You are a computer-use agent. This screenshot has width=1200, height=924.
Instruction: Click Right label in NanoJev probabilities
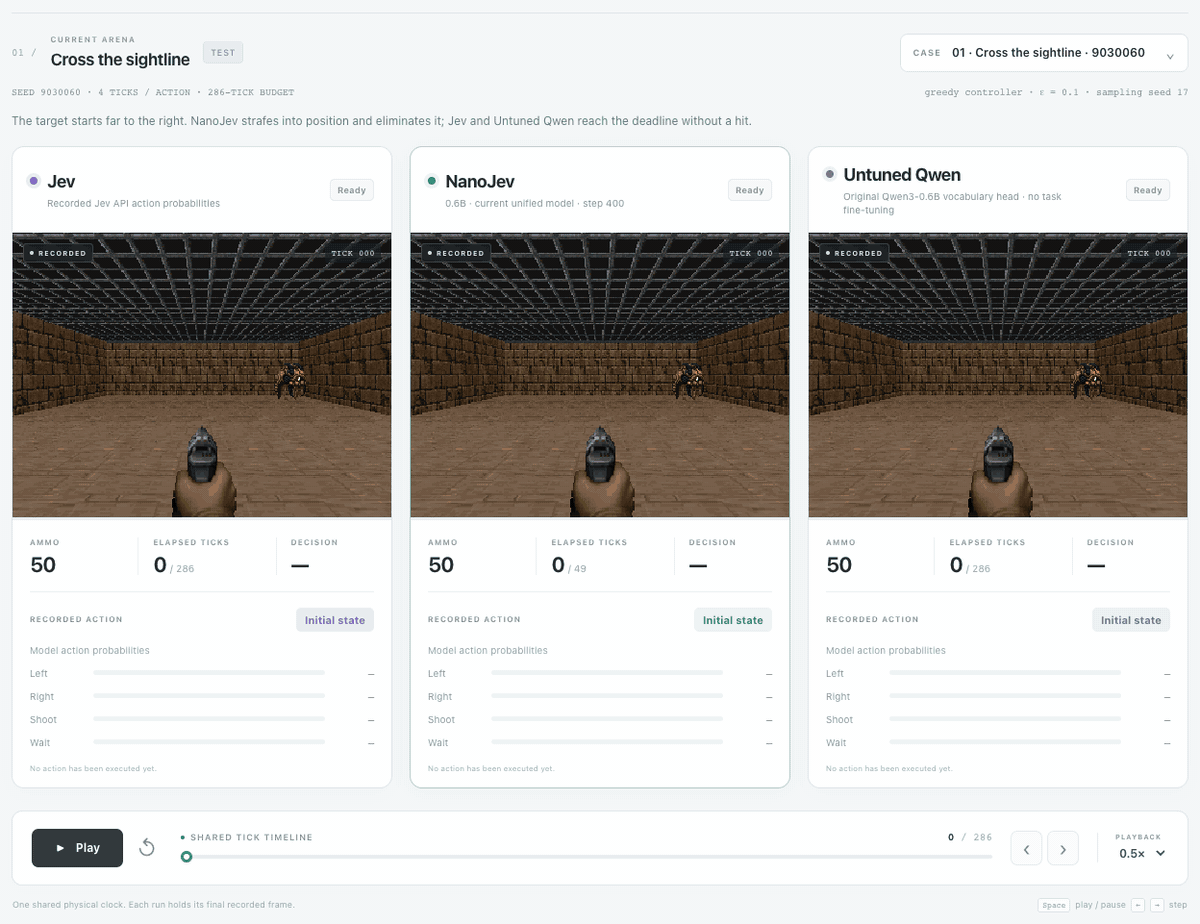point(441,696)
